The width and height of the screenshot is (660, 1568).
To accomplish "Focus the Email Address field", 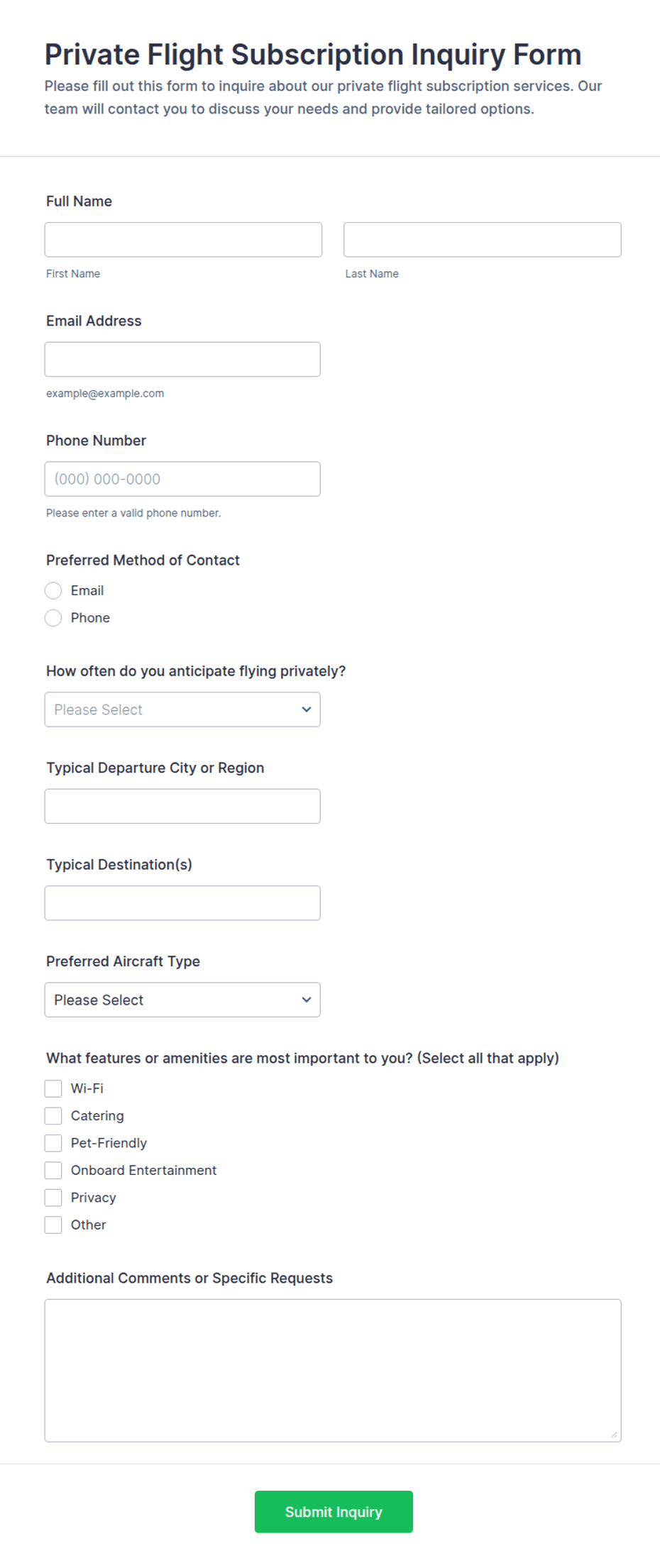I will [x=182, y=359].
